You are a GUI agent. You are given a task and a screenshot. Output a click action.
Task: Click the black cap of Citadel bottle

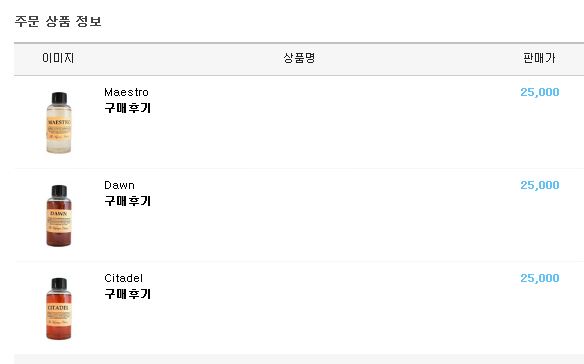pos(59,284)
